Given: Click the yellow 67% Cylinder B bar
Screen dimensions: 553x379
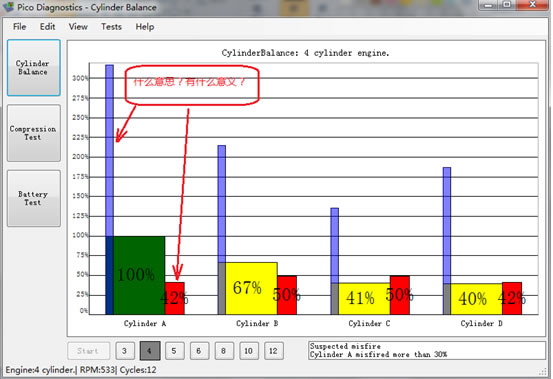Looking at the screenshot, I should tap(251, 288).
